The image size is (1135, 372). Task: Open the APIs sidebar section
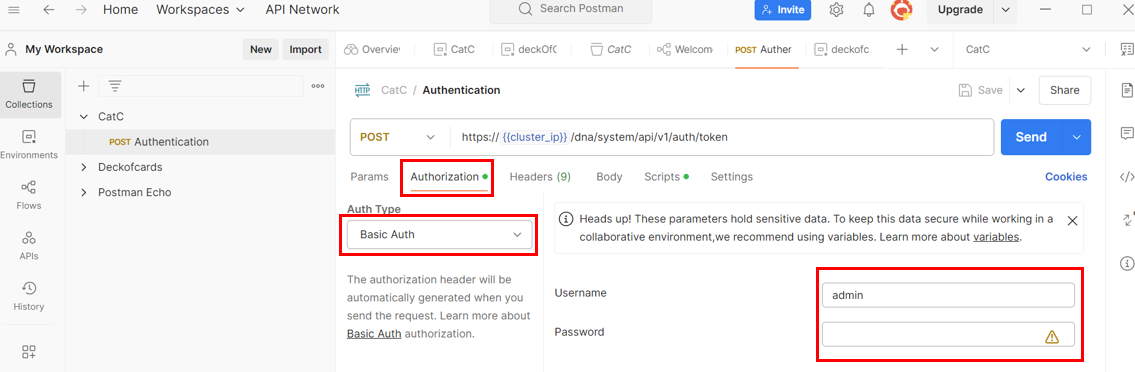click(x=29, y=246)
